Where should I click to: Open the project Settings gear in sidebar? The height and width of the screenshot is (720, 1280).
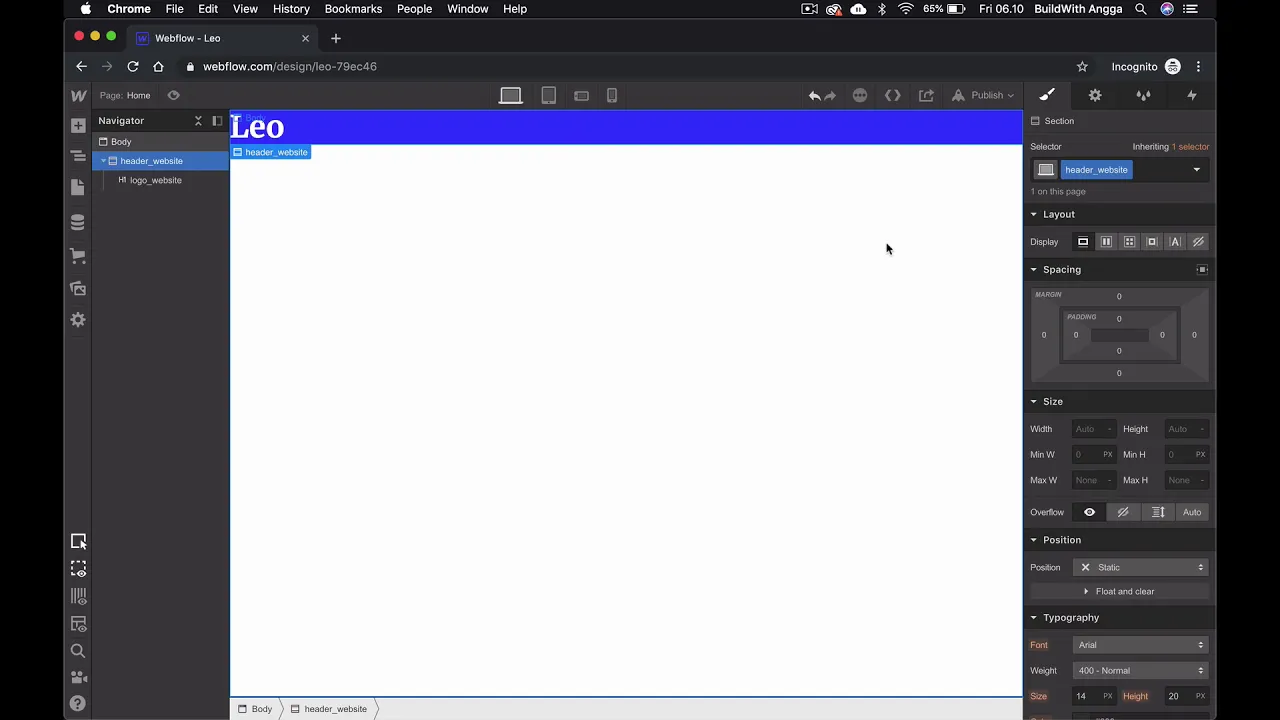(78, 320)
